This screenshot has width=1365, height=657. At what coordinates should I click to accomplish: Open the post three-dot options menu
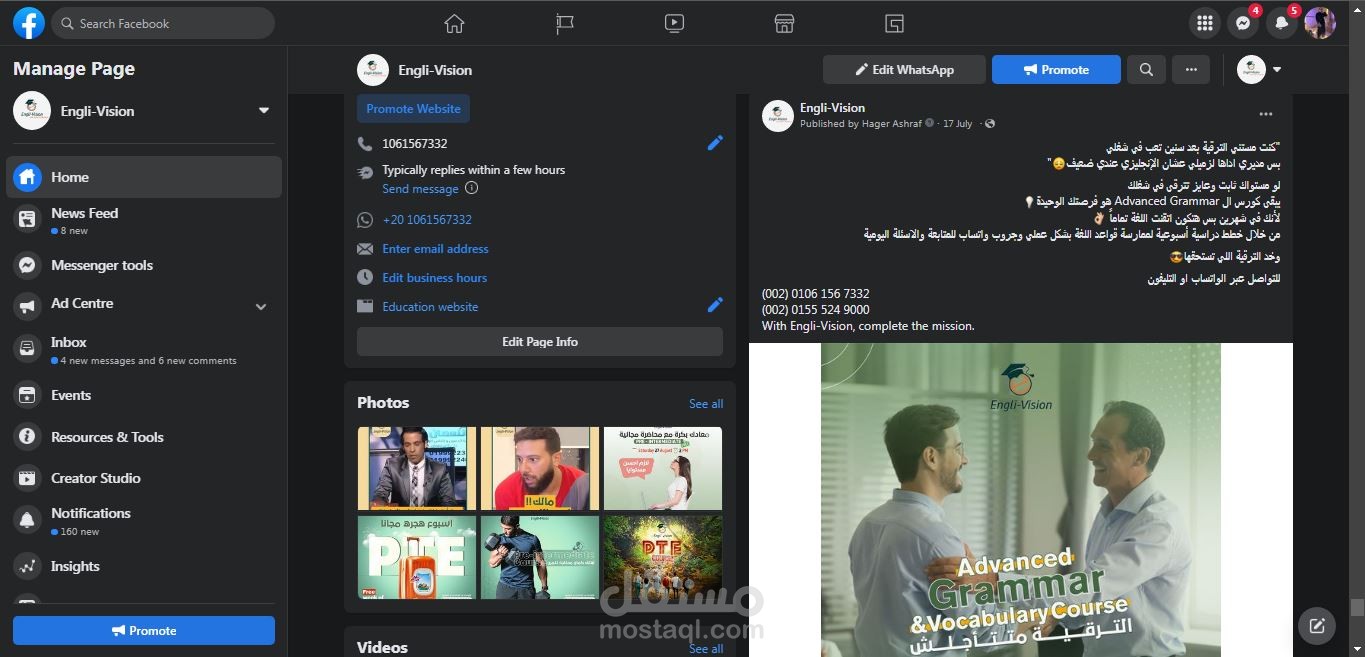(x=1266, y=115)
